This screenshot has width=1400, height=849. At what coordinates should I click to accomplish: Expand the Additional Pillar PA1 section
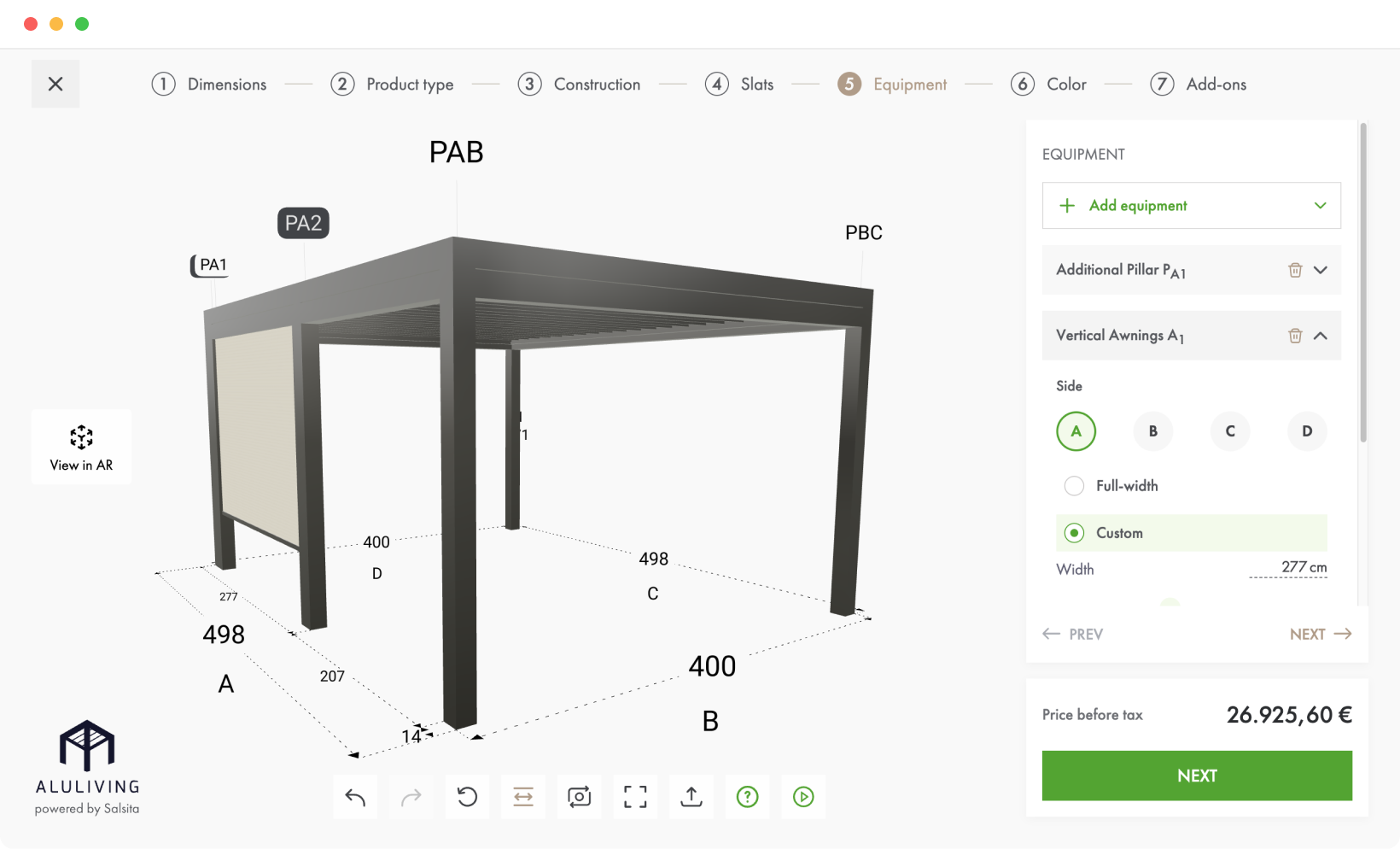pyautogui.click(x=1321, y=270)
